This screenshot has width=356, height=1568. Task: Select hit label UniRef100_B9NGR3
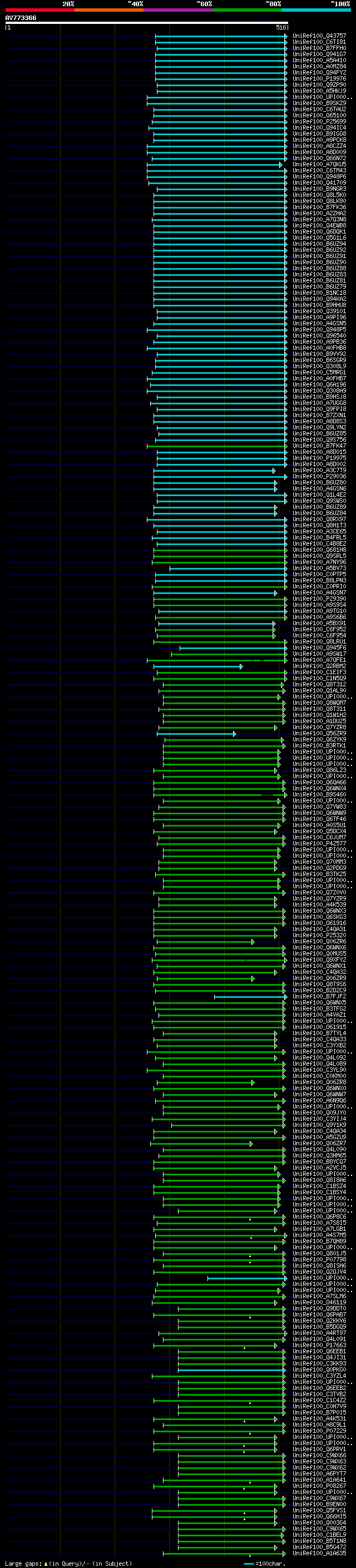(319, 189)
